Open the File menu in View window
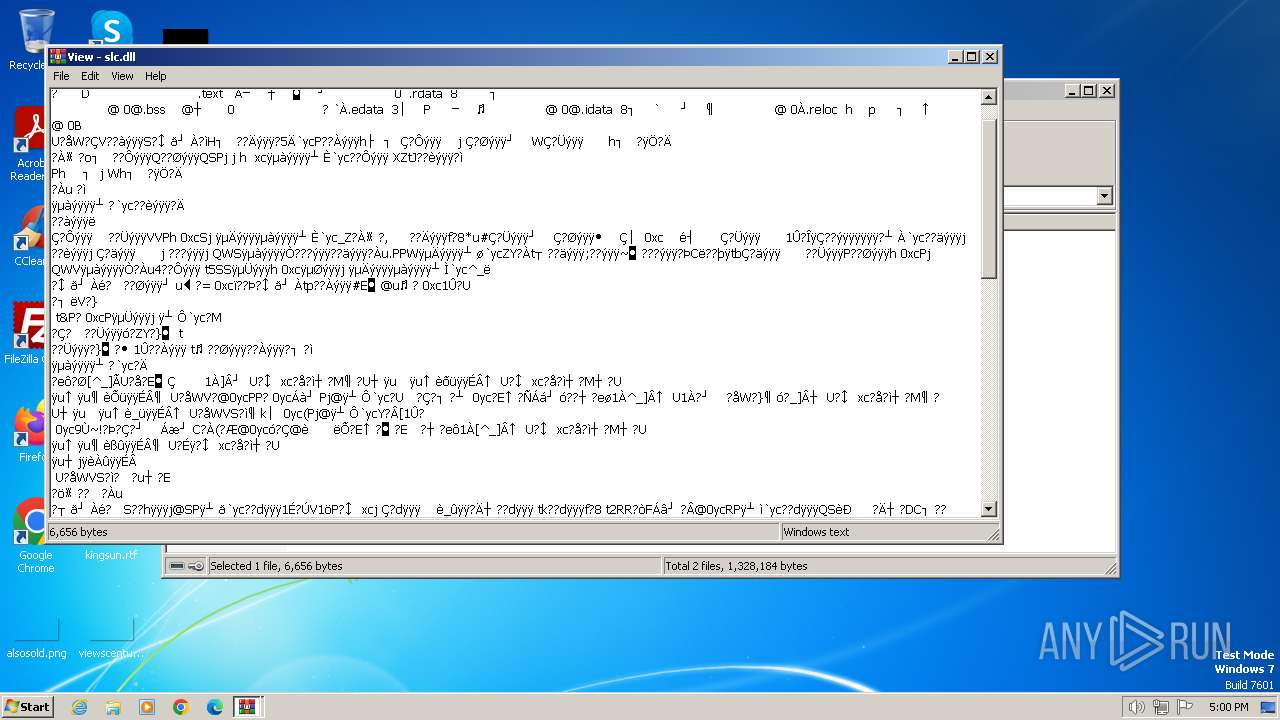This screenshot has width=1280, height=720. [61, 76]
